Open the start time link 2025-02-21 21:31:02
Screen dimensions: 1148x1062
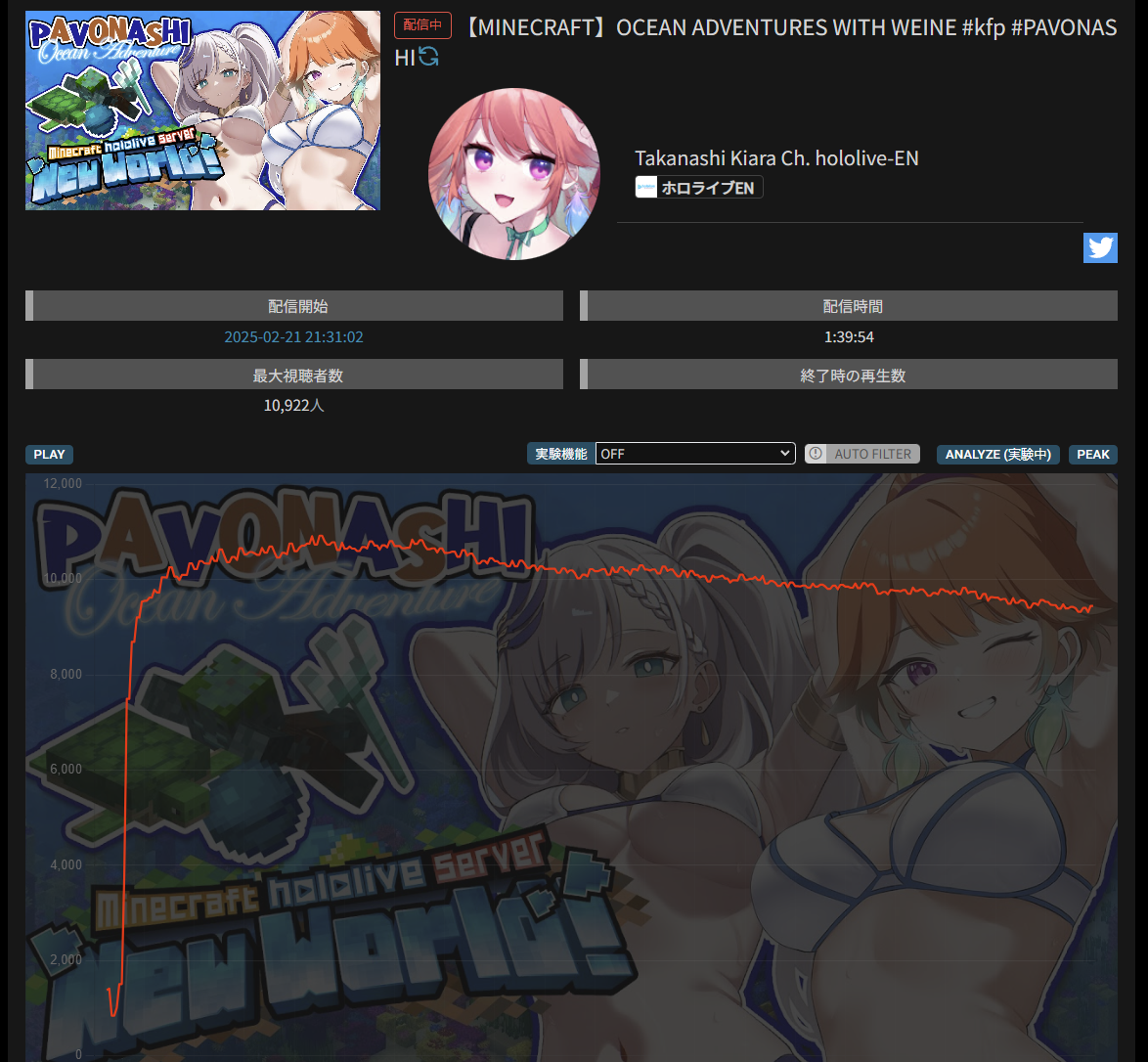[293, 337]
